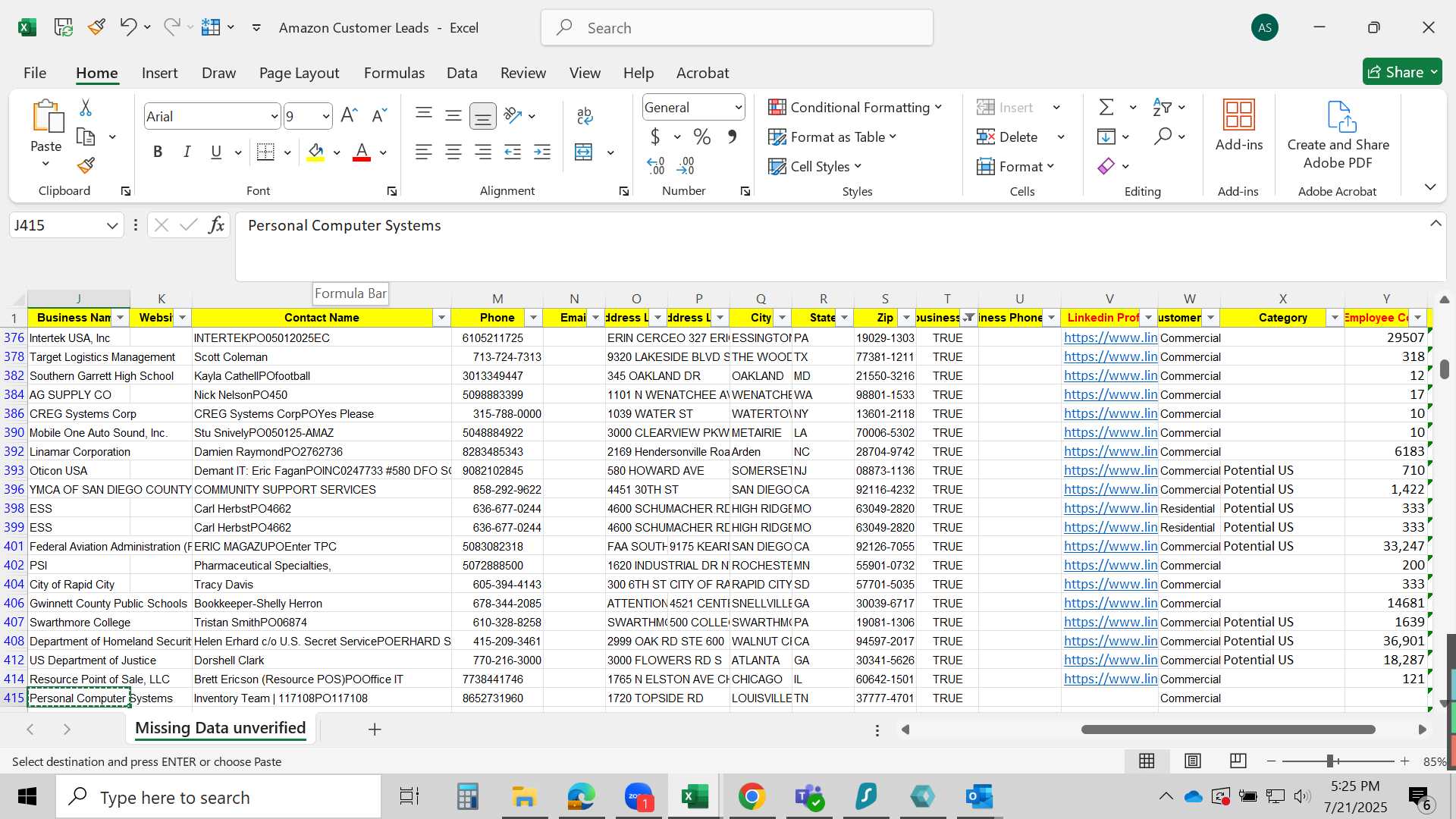Click the Save icon in title bar
The image size is (1456, 819).
pos(64,27)
